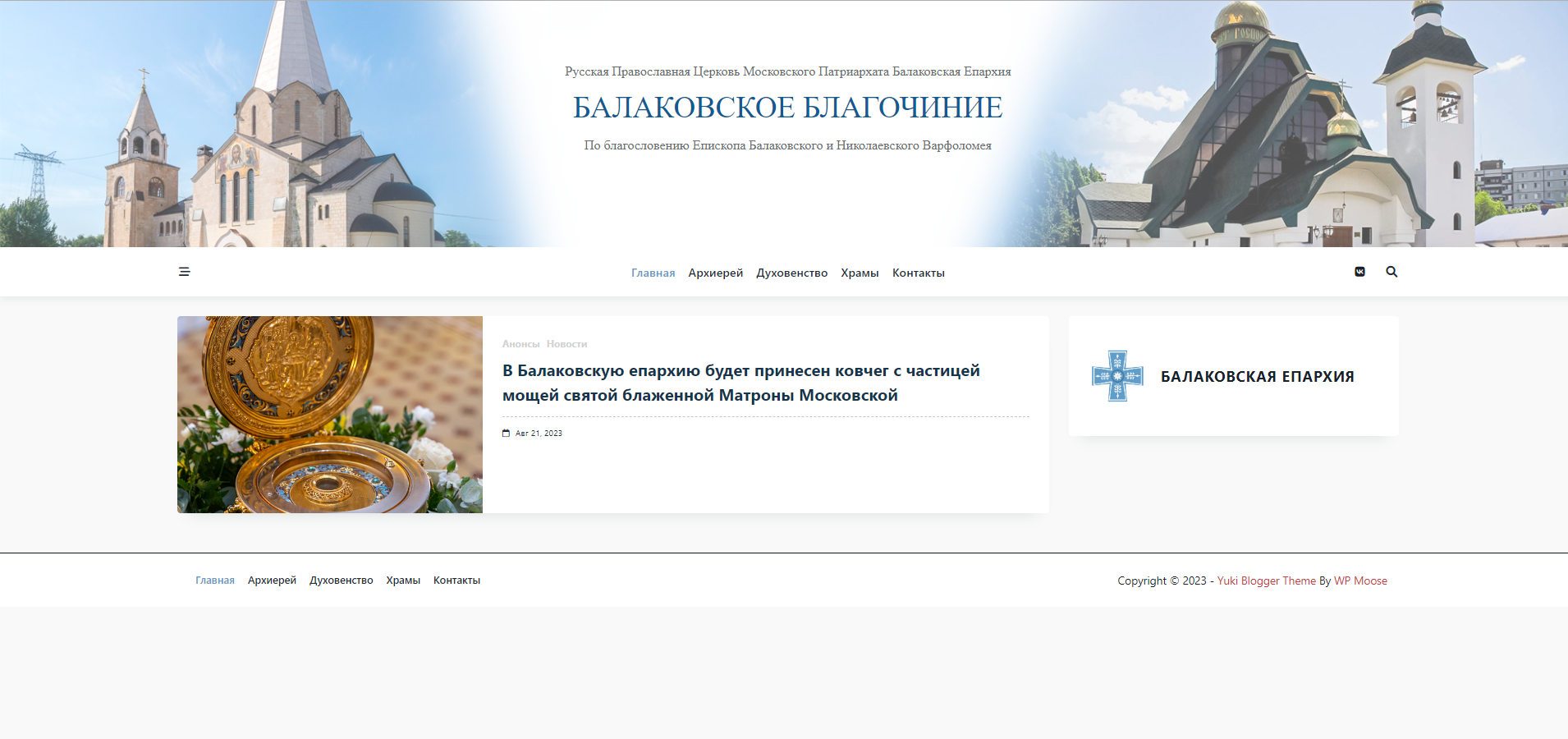Click the golden reliquary post thumbnail
1568x739 pixels.
pos(330,415)
